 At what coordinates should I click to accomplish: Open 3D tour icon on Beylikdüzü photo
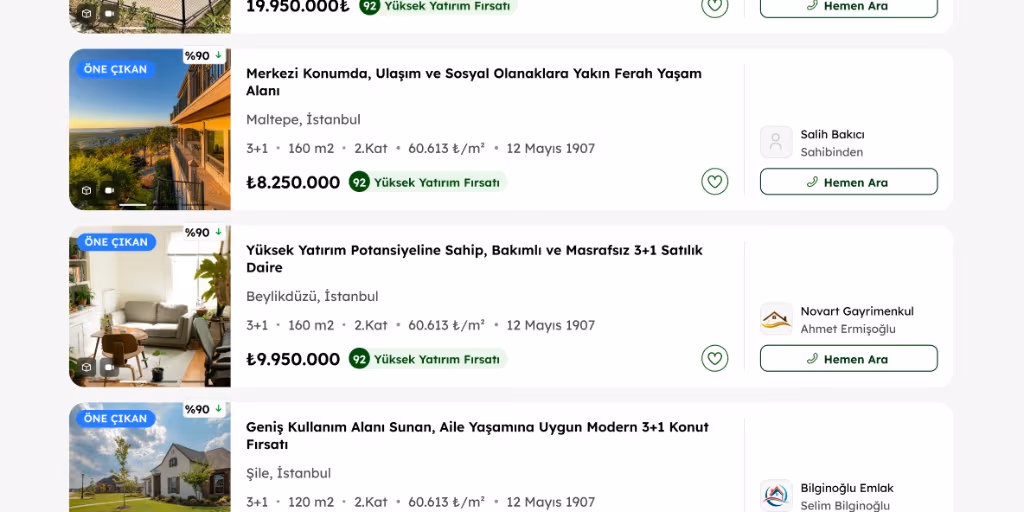coord(86,367)
